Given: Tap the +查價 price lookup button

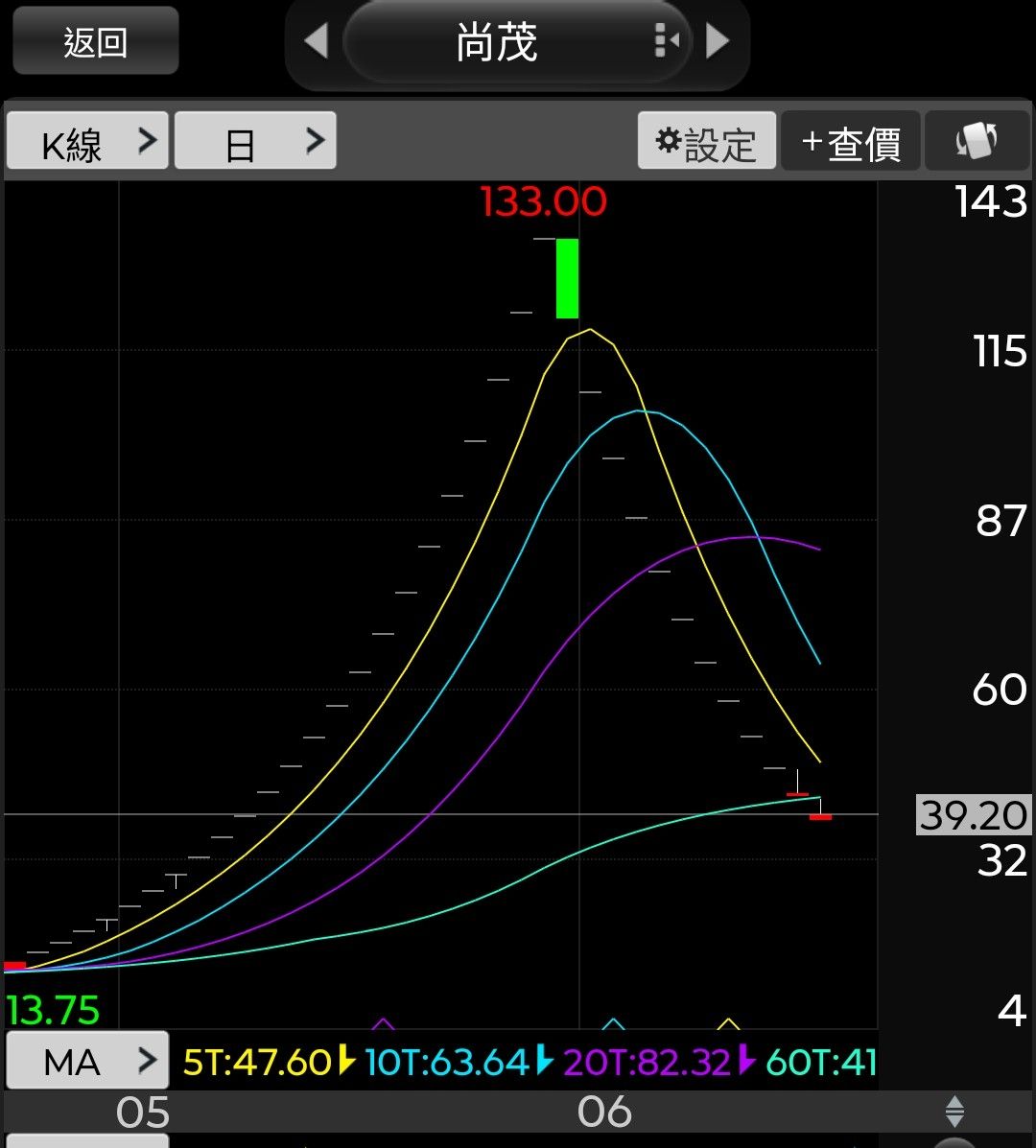Looking at the screenshot, I should (x=851, y=141).
